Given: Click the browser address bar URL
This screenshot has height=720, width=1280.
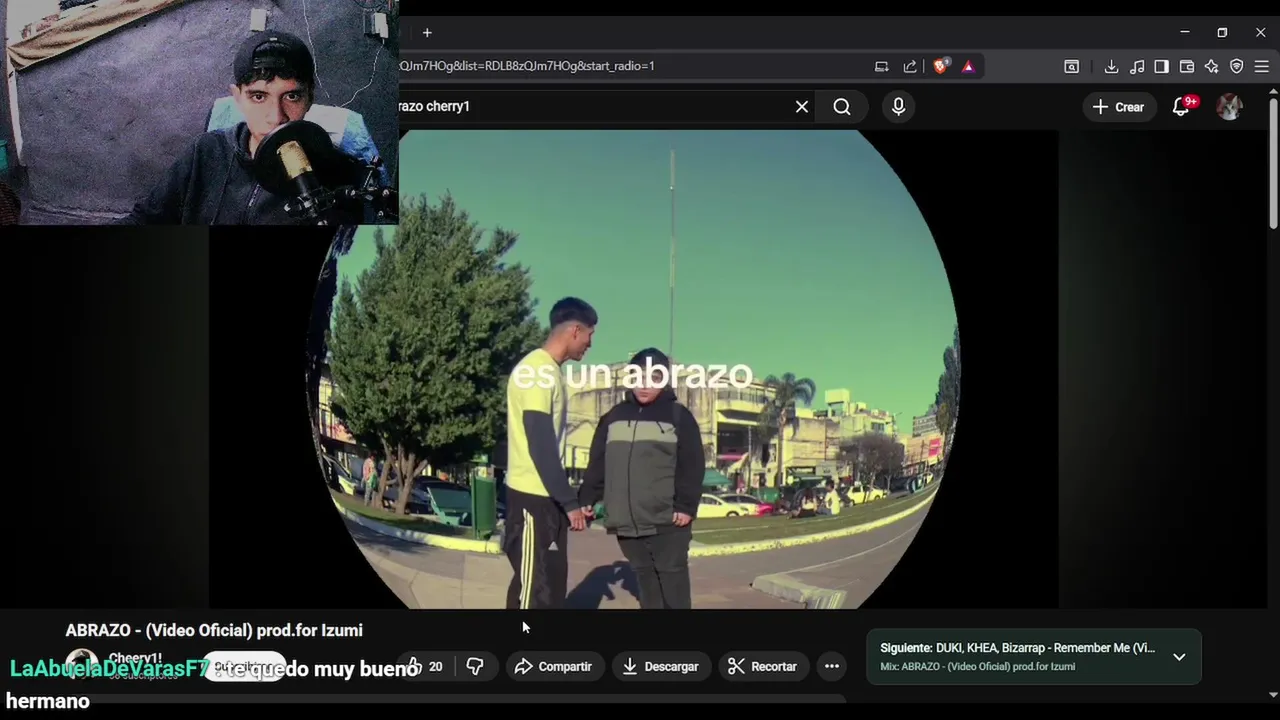Looking at the screenshot, I should click(x=527, y=66).
